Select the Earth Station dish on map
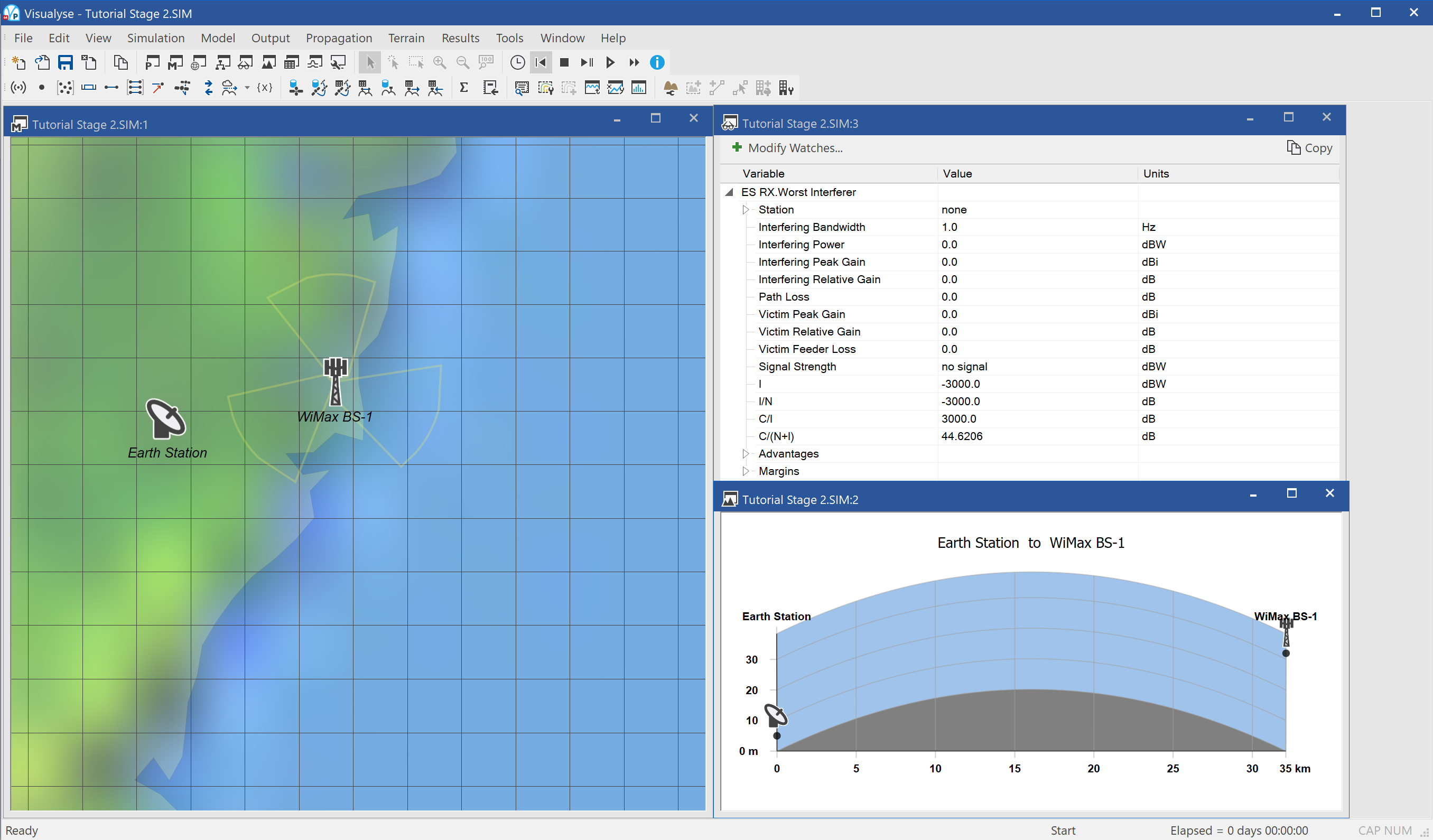This screenshot has width=1433, height=840. (165, 418)
